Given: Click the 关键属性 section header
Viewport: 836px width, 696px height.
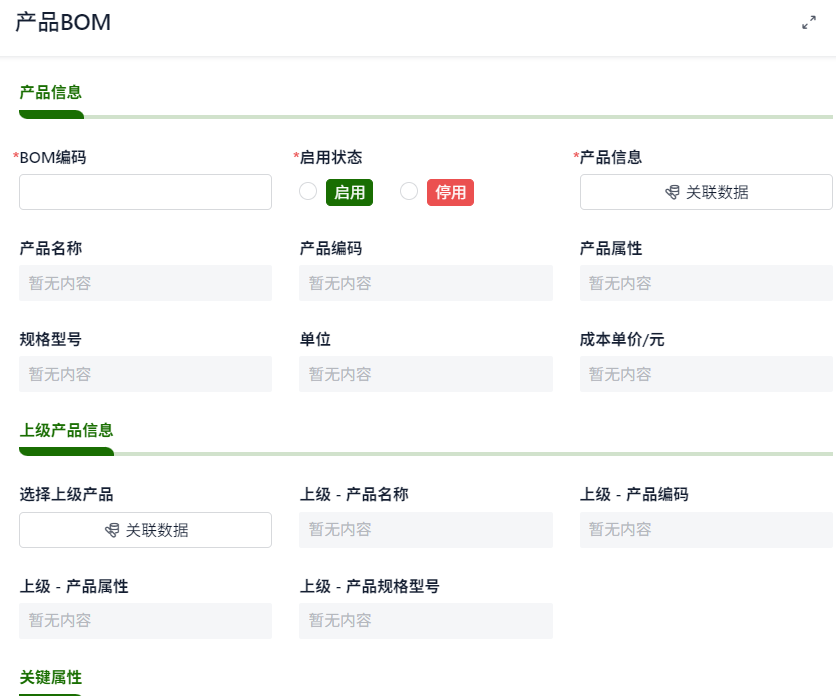Looking at the screenshot, I should point(51,677).
